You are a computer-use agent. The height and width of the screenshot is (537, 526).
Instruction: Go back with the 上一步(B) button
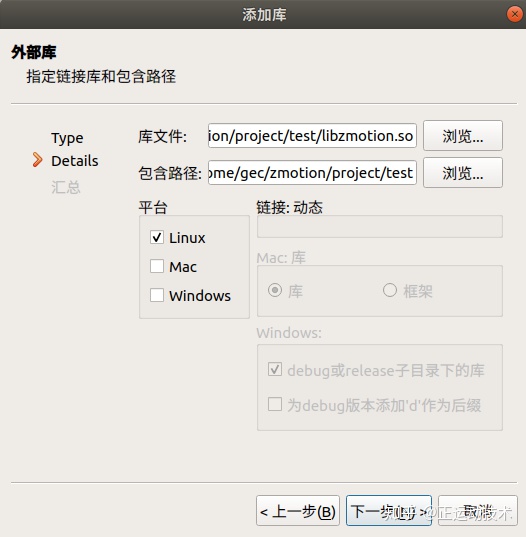click(x=298, y=511)
